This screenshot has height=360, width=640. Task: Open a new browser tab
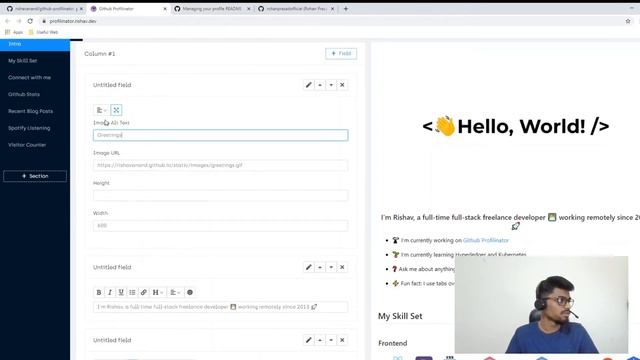pyautogui.click(x=346, y=9)
